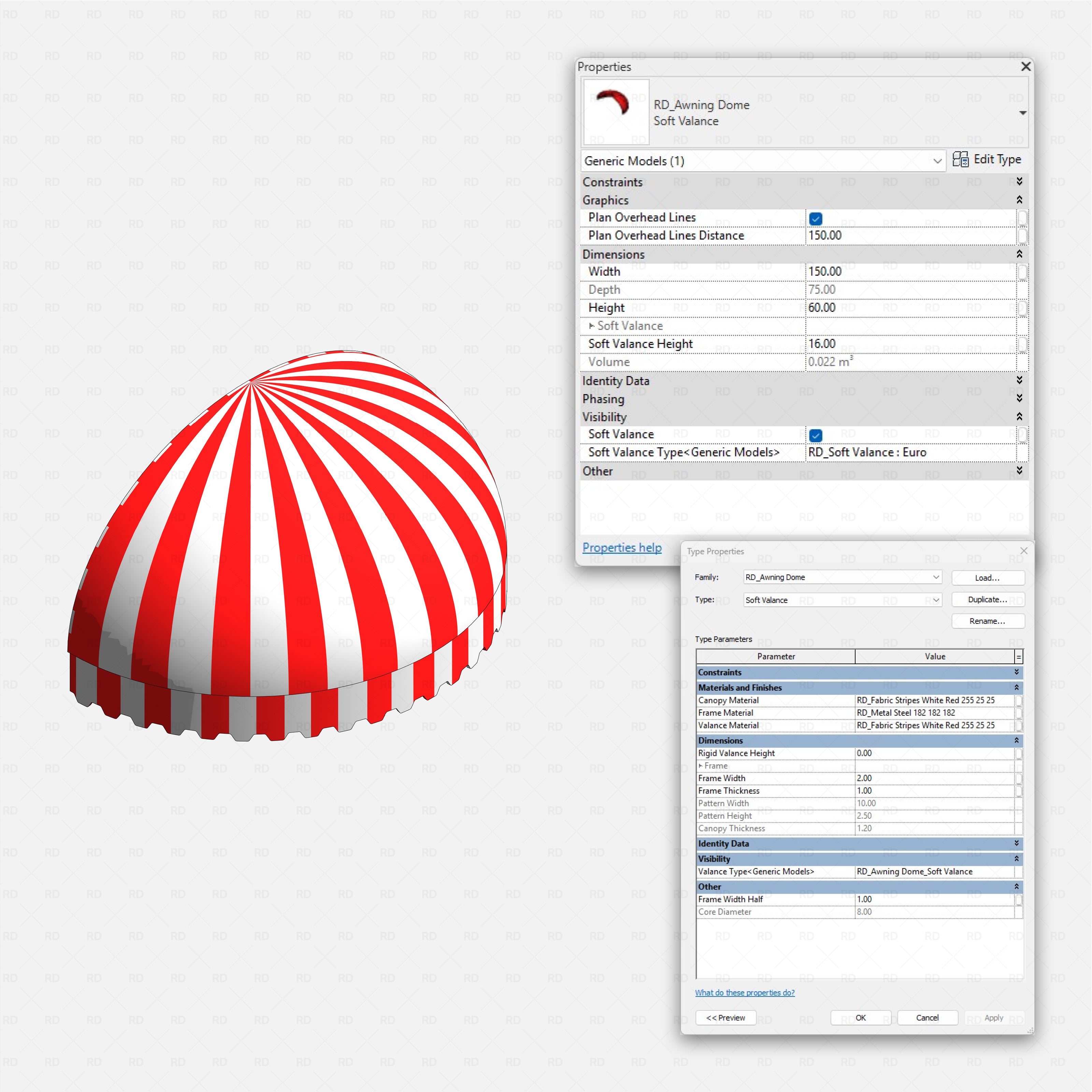The width and height of the screenshot is (1092, 1092).
Task: Toggle the Plan Overhead Lines checkbox
Action: click(815, 218)
